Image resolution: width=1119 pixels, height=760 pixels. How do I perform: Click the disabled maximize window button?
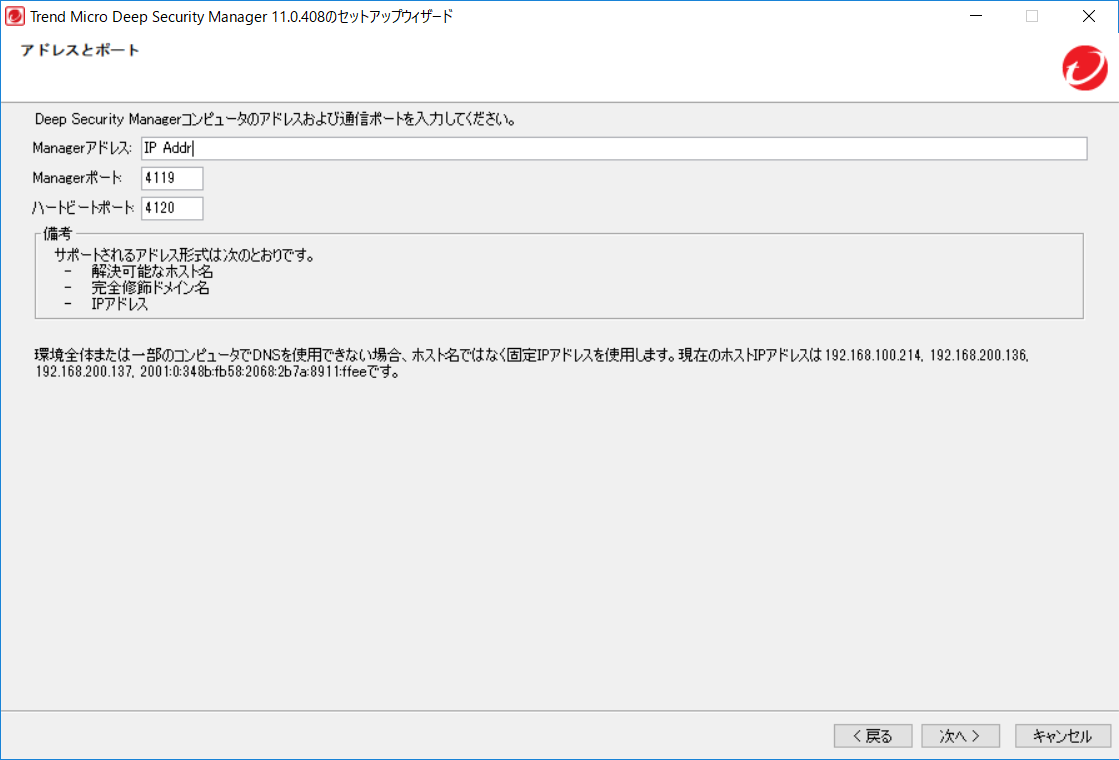click(1032, 16)
